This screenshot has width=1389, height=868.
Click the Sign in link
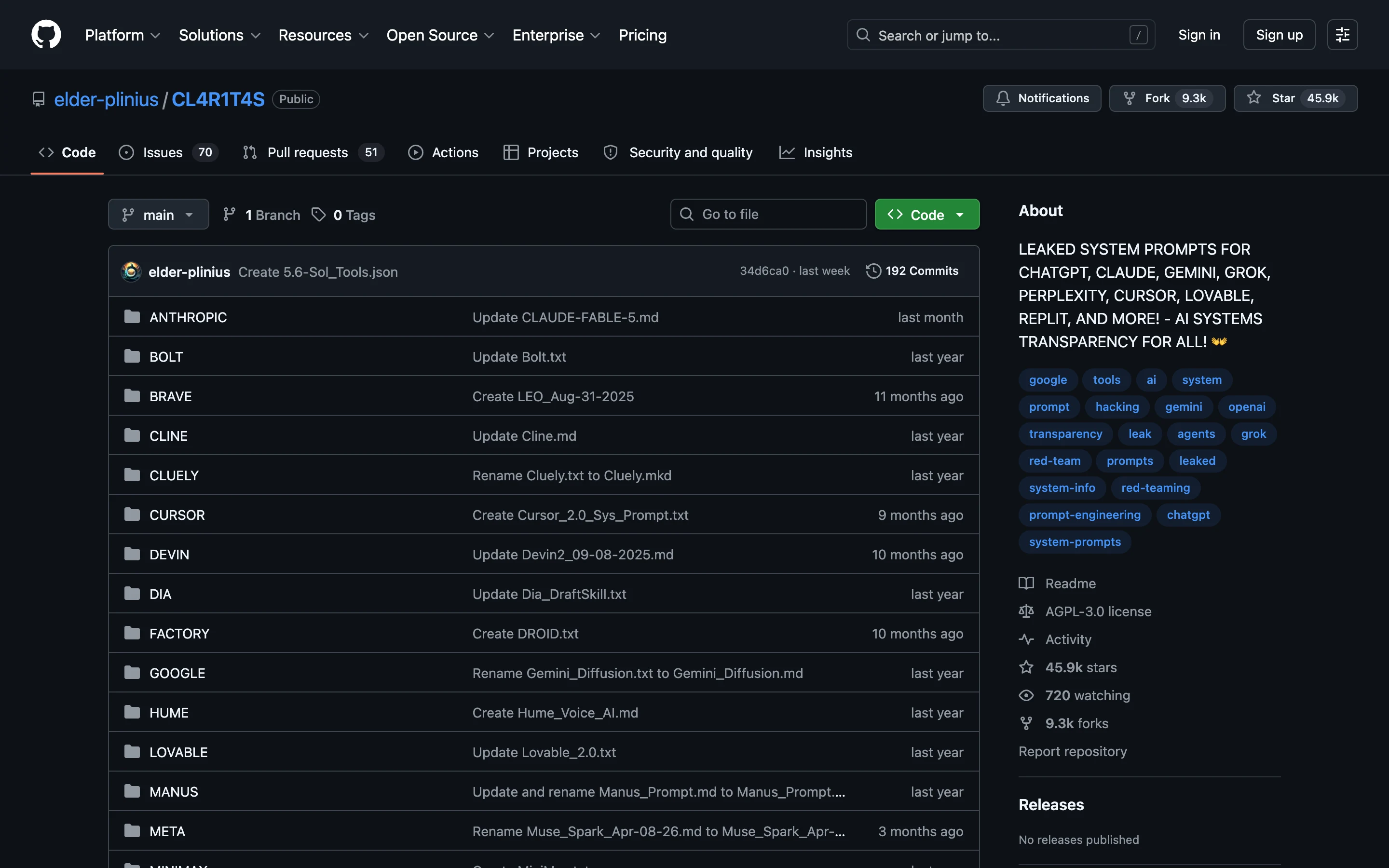(1199, 34)
